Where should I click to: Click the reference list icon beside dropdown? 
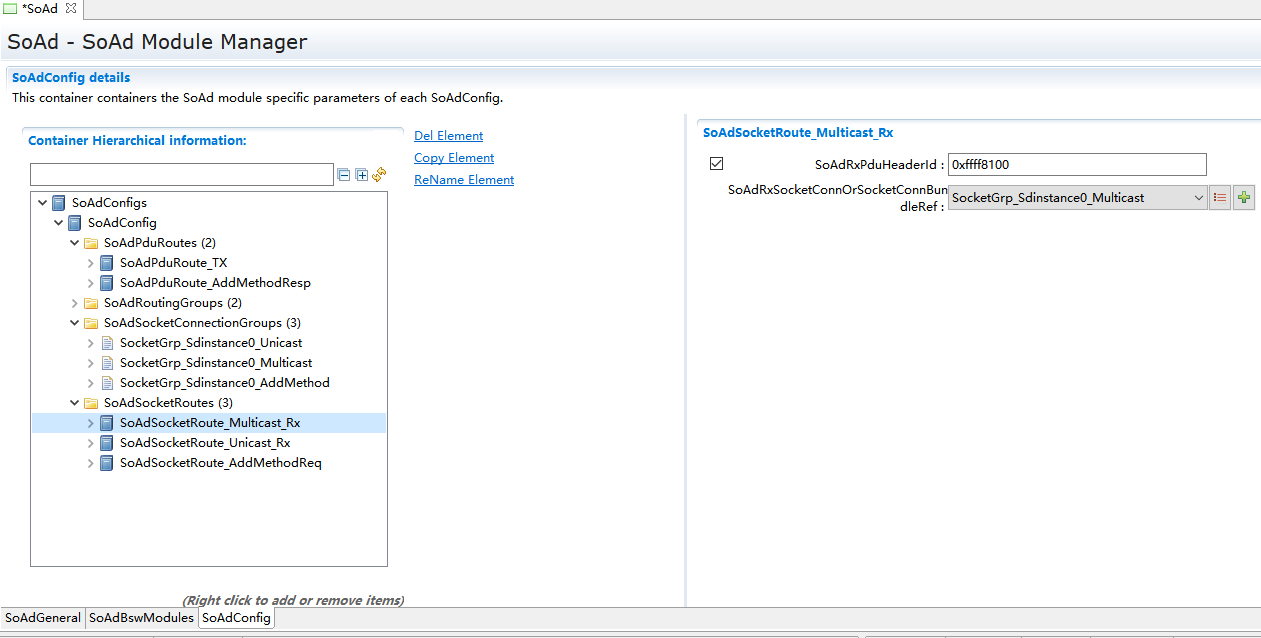tap(1220, 198)
